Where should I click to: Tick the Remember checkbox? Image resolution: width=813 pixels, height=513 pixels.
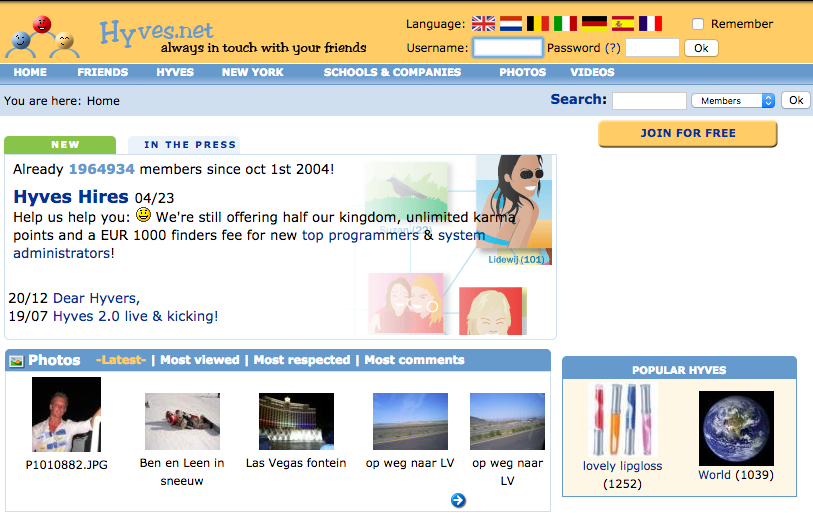698,24
